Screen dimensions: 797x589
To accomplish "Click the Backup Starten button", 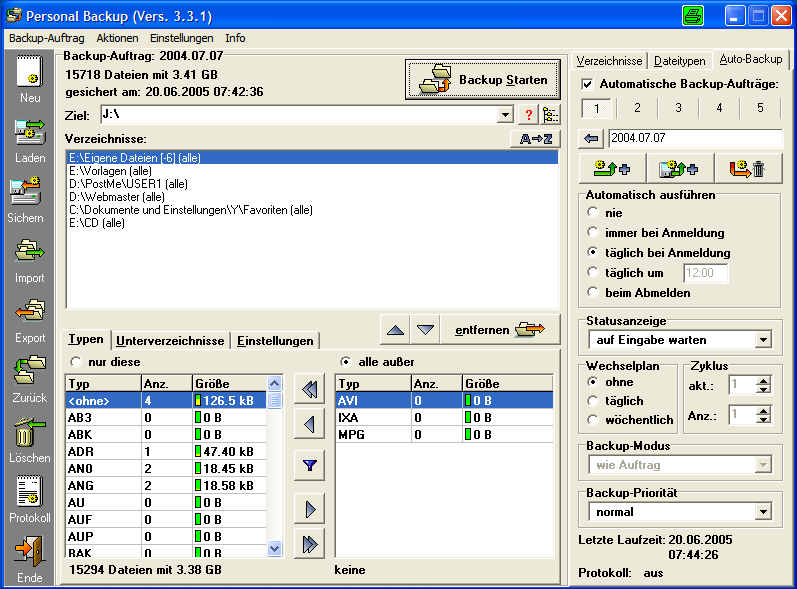I will [483, 80].
